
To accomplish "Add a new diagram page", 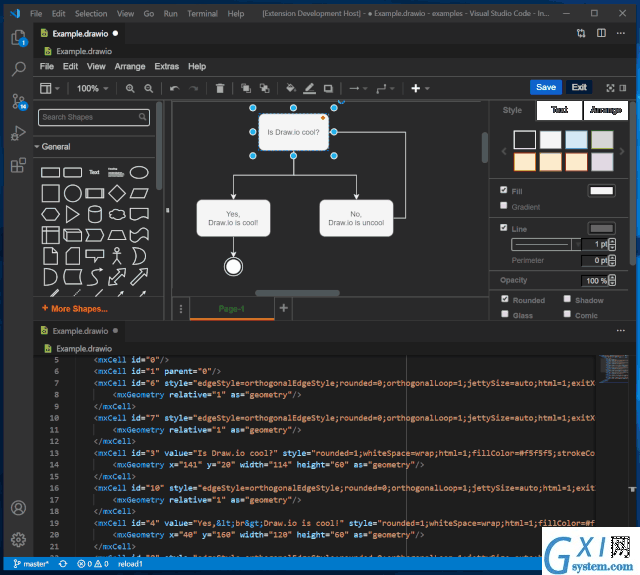I will point(284,308).
